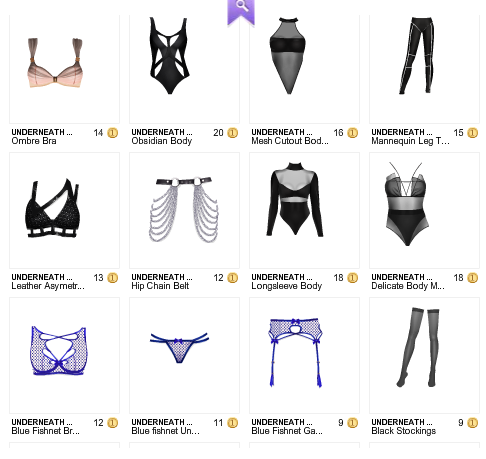Screen dimensions: 486x459
Task: Select the Blue Fishnet Bra thumbnail
Action: (65, 355)
